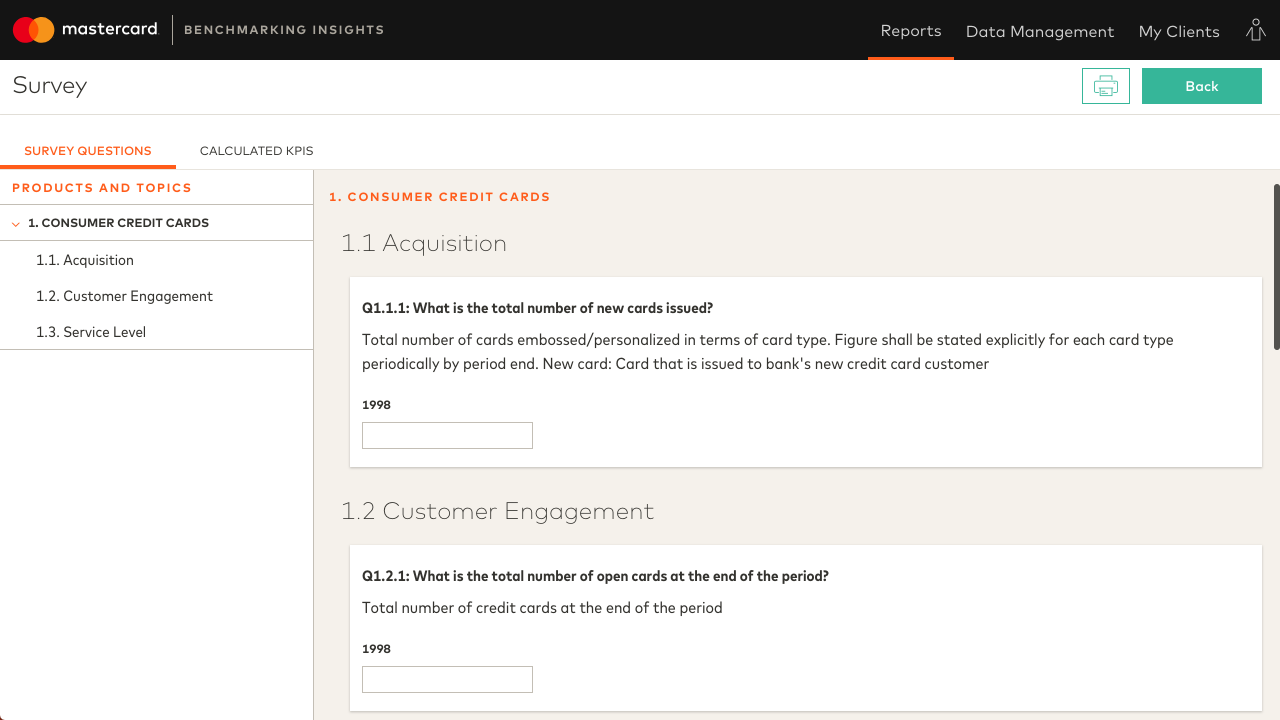Open the 1.3. Service Level topic
This screenshot has height=720, width=1280.
(x=91, y=331)
